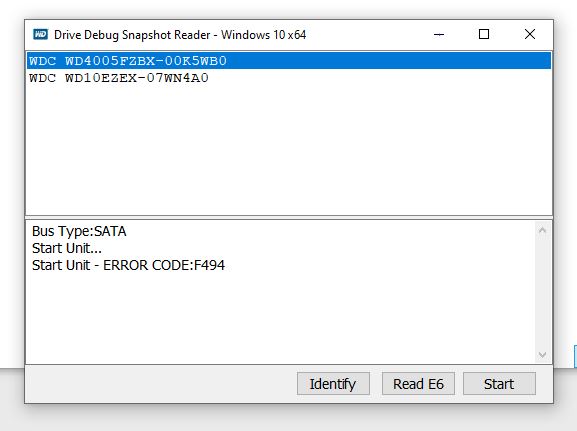Minimize the Drive Debug Snapshot Reader window
Screen dimensions: 577x431
439,35
